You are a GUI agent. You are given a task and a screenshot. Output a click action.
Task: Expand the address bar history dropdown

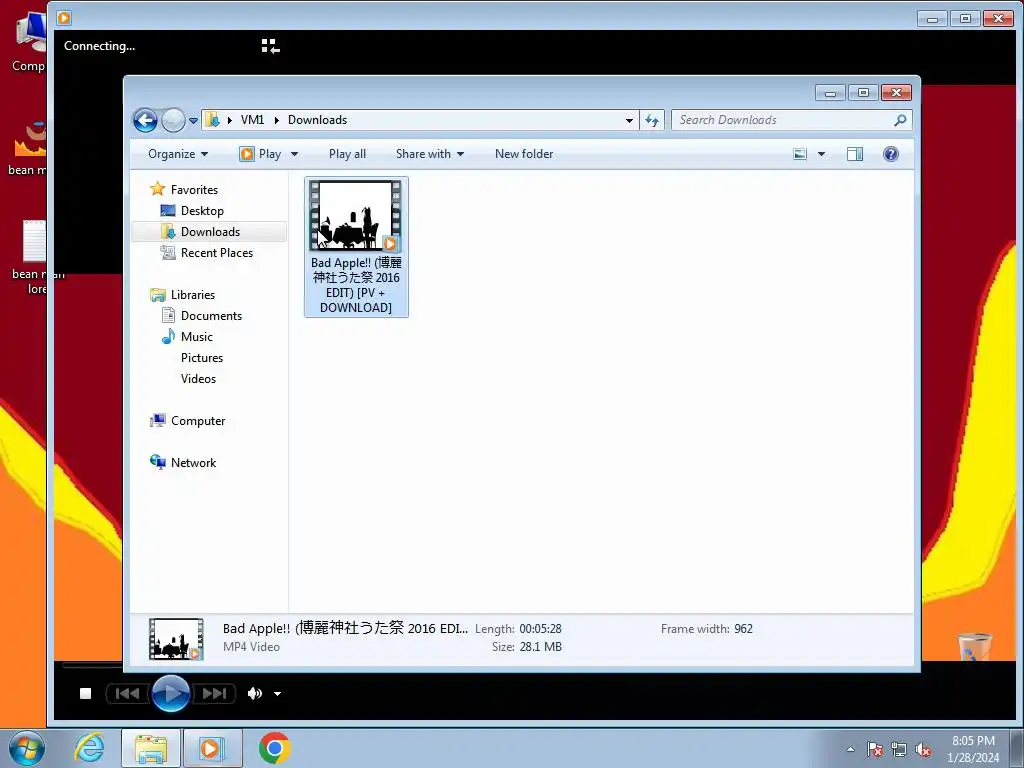[x=629, y=120]
